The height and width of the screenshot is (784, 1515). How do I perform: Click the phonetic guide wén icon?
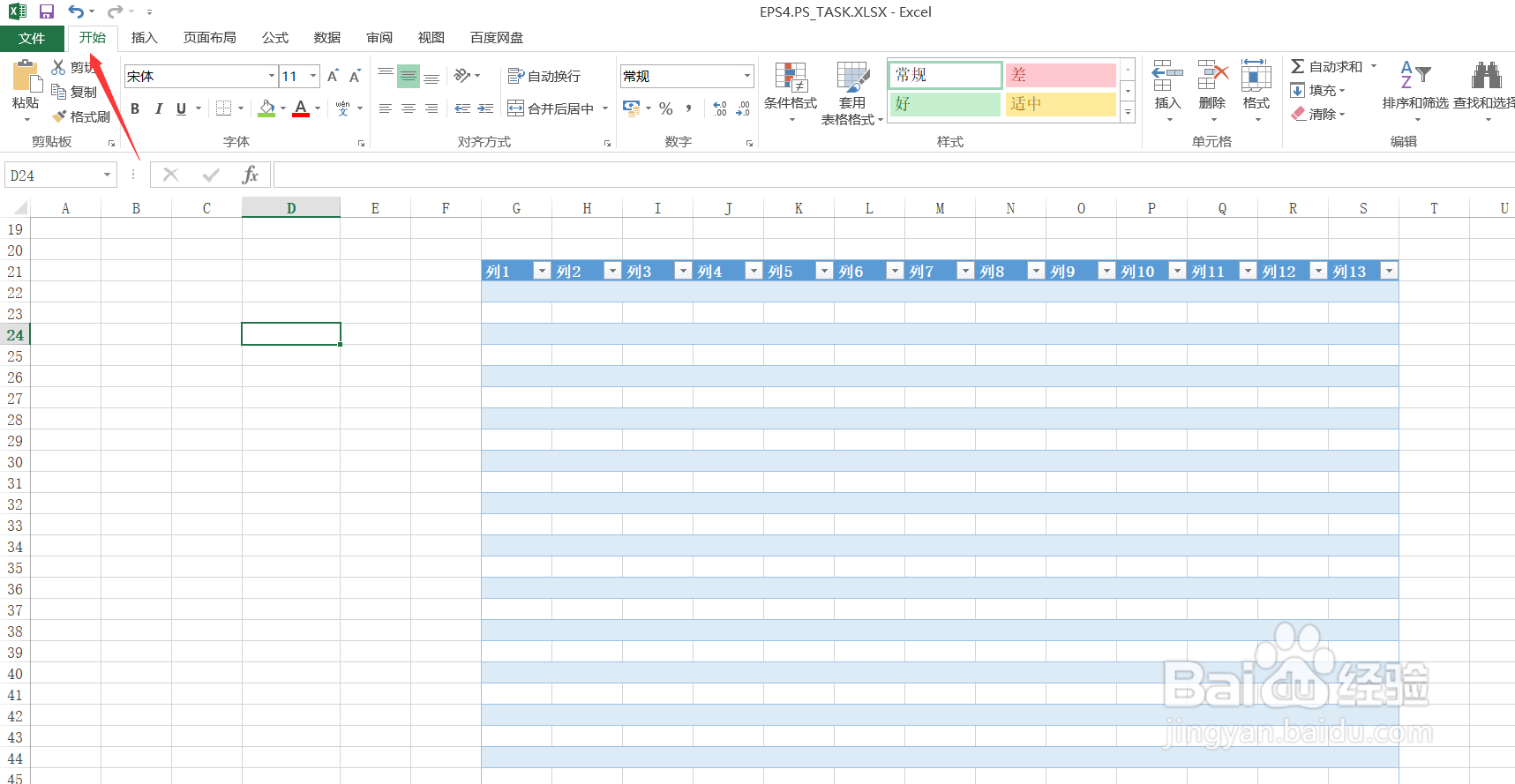click(342, 108)
